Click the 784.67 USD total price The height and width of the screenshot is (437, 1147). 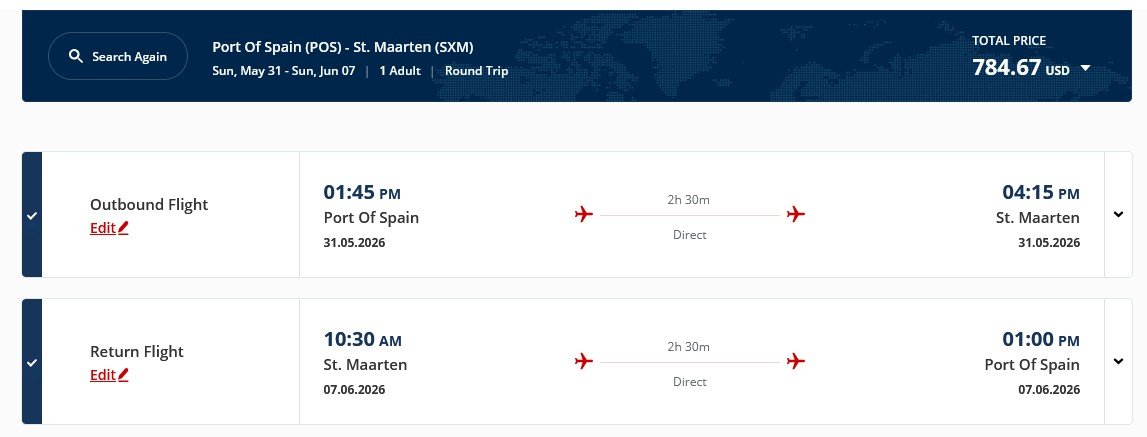pos(1020,68)
